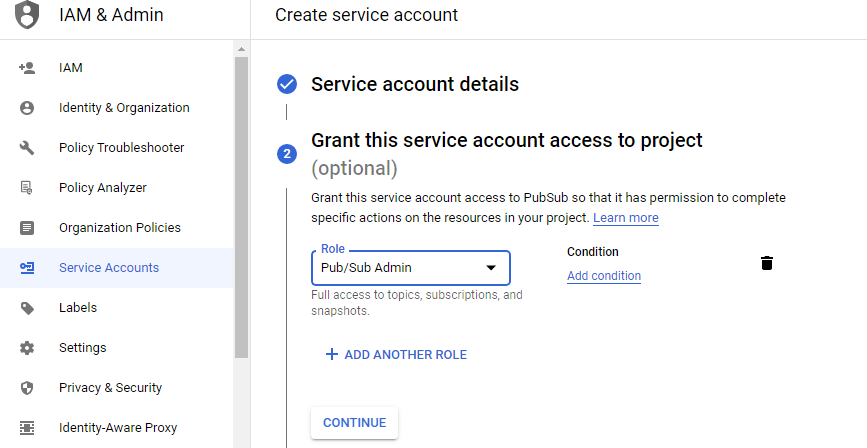867x448 pixels.
Task: Open the Learn more link
Action: [x=625, y=218]
